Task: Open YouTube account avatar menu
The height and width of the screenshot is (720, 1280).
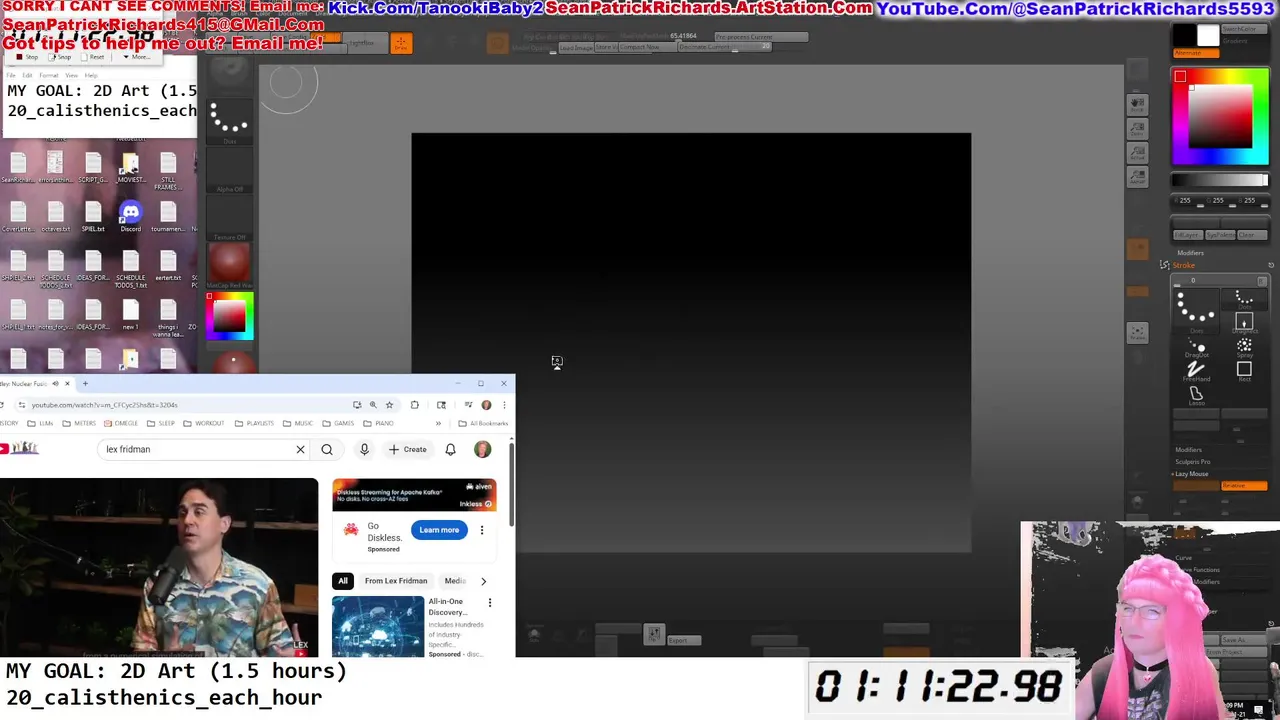Action: [483, 450]
